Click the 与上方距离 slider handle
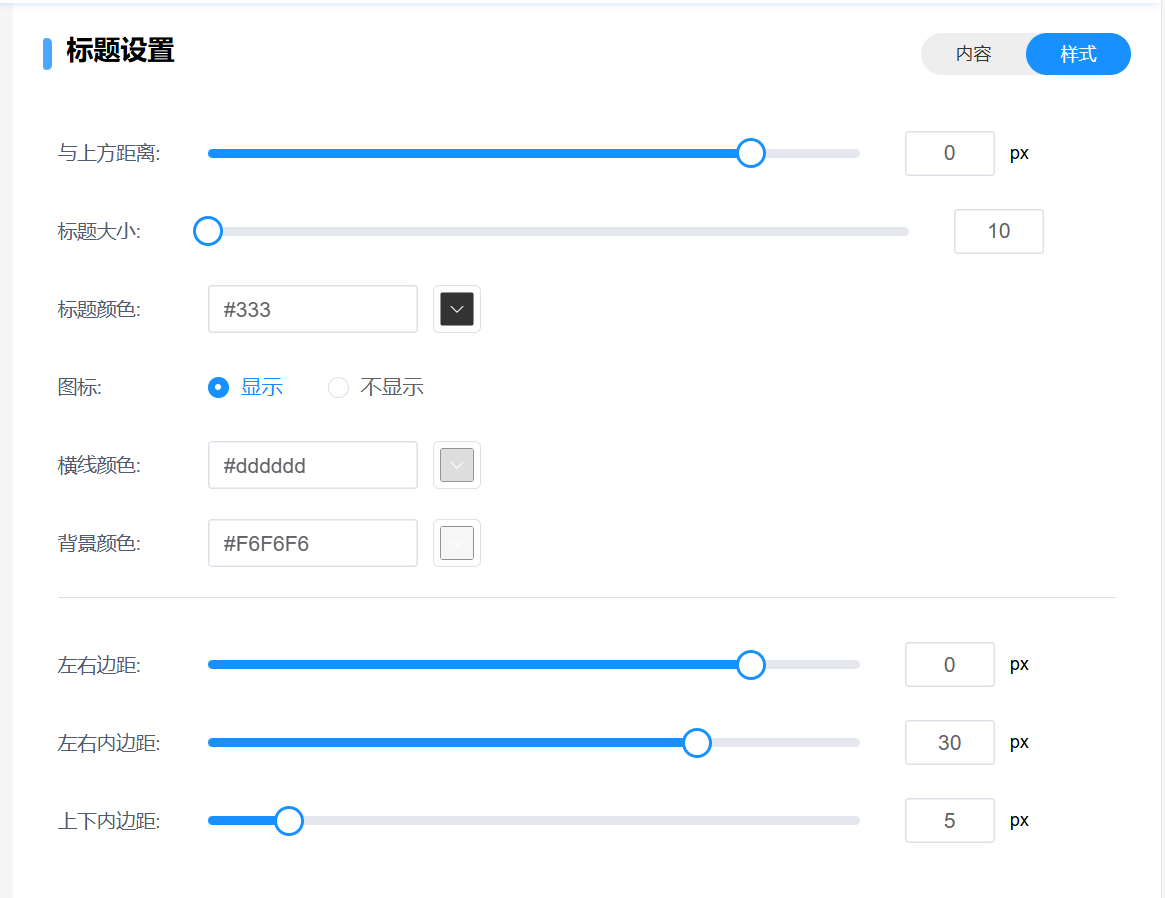The width and height of the screenshot is (1165, 898). [750, 153]
